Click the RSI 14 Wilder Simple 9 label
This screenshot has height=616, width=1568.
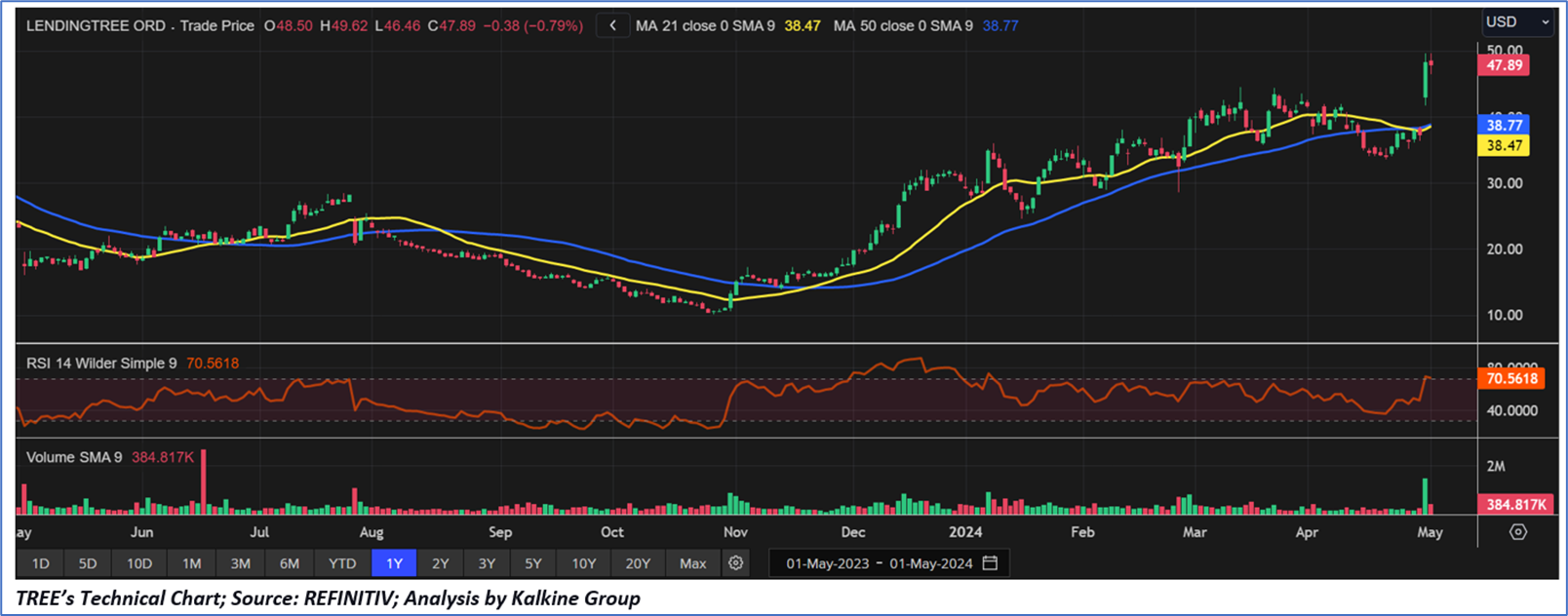pyautogui.click(x=101, y=363)
